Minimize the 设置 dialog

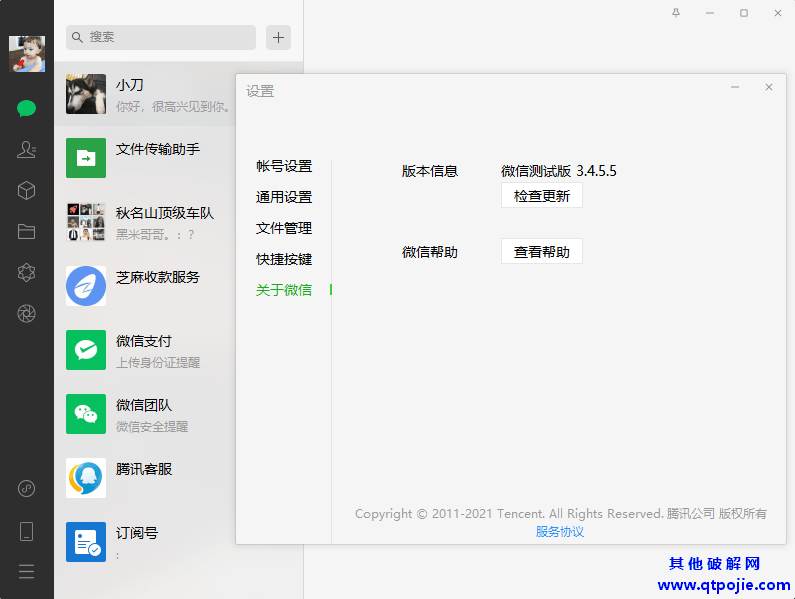[735, 87]
